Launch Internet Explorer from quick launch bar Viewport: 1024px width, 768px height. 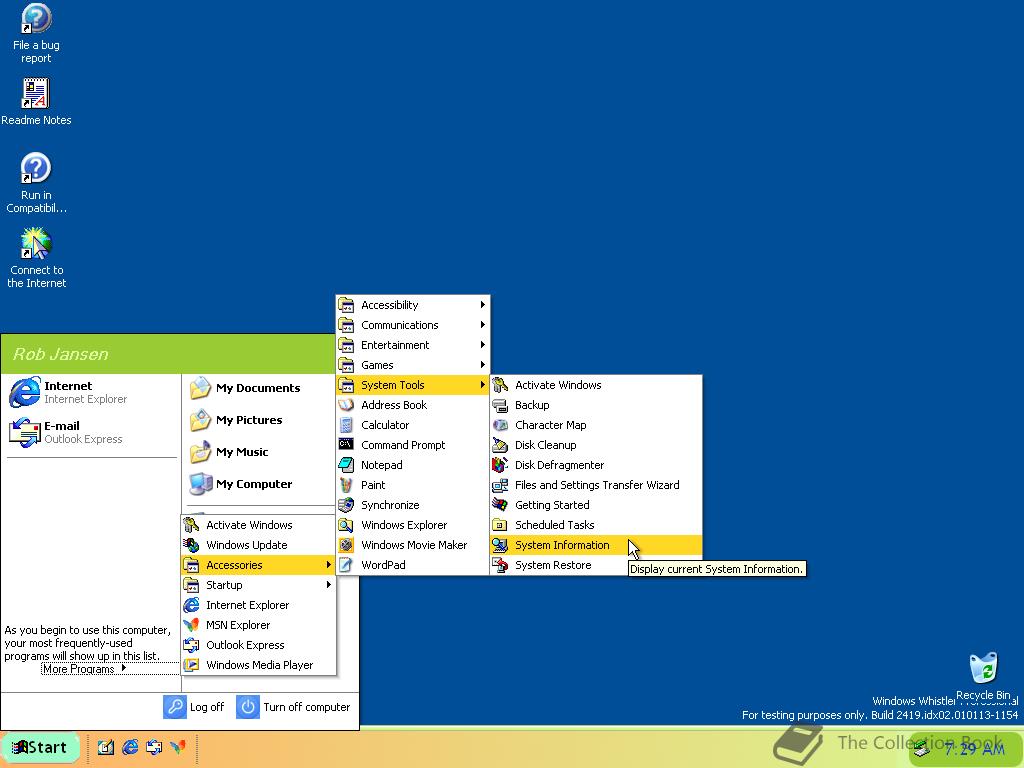click(130, 747)
